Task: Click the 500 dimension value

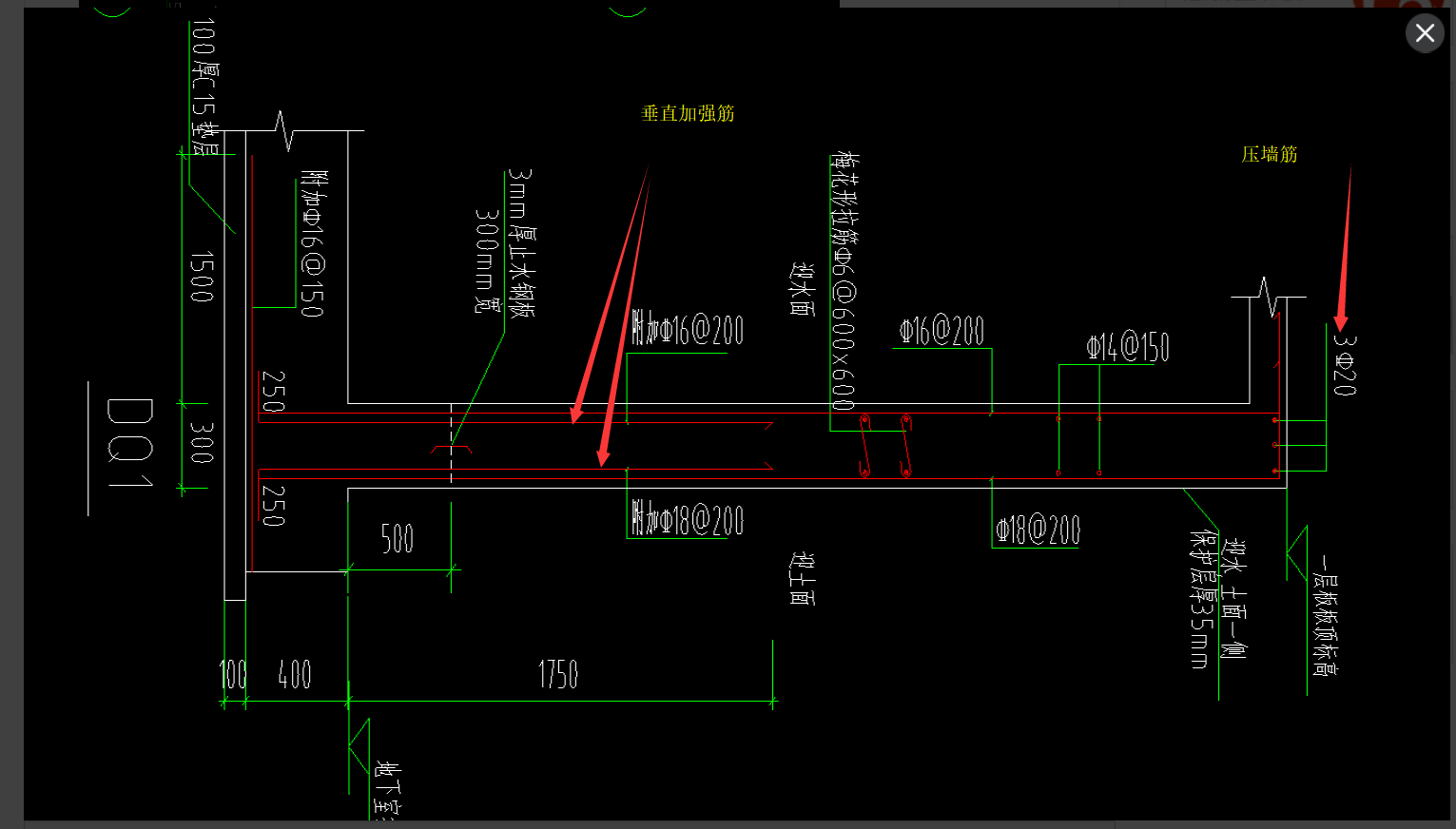Action: (398, 538)
